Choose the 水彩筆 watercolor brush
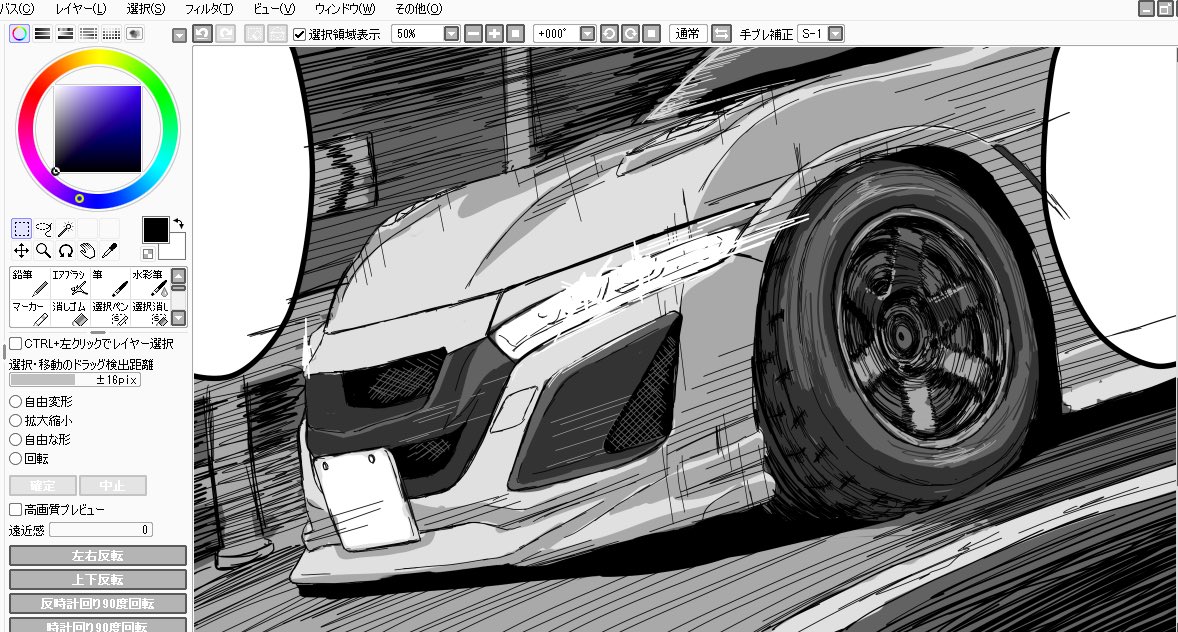This screenshot has width=1178, height=632. (150, 283)
